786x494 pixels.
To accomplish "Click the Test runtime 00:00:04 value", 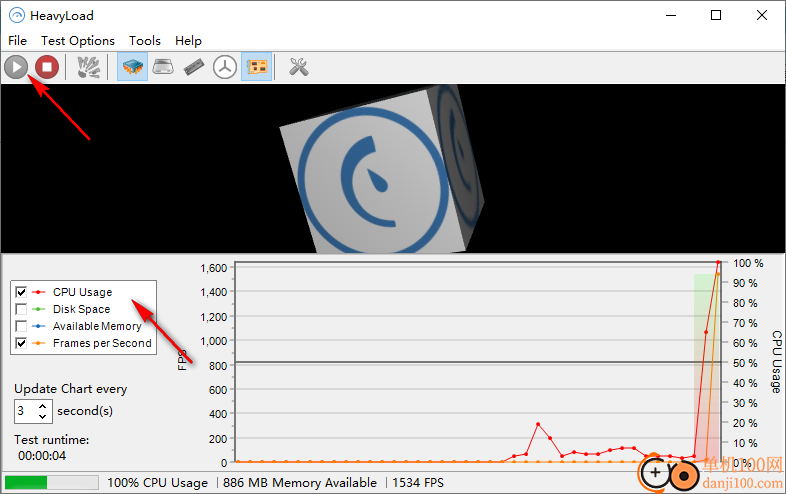I will 42,456.
